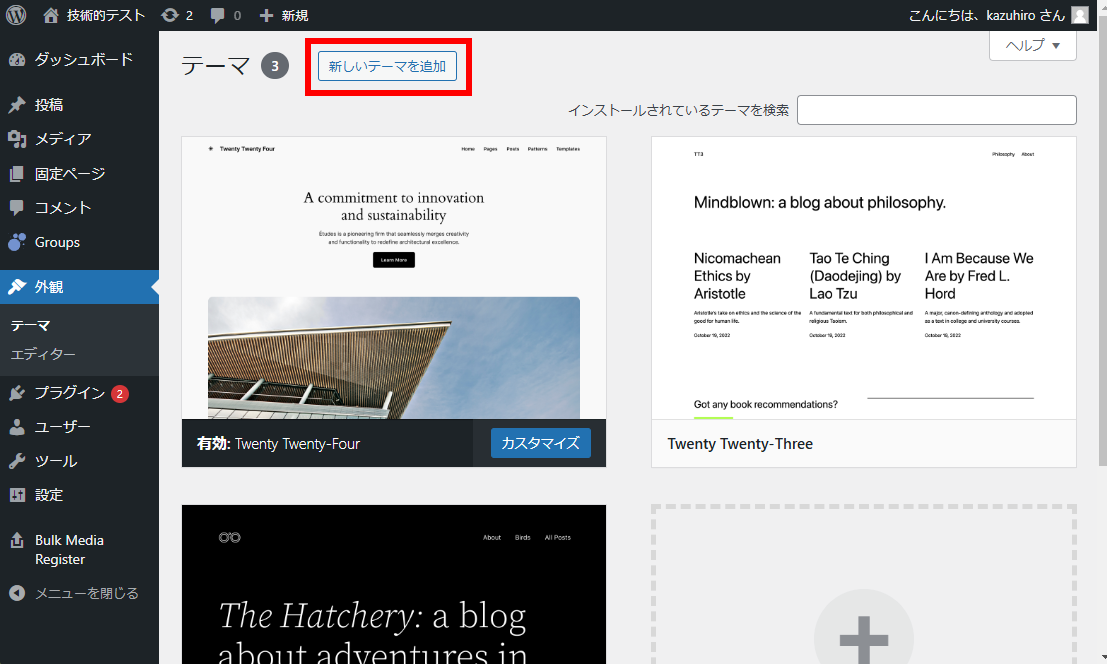Click the large plus icon to add theme

coord(863,630)
